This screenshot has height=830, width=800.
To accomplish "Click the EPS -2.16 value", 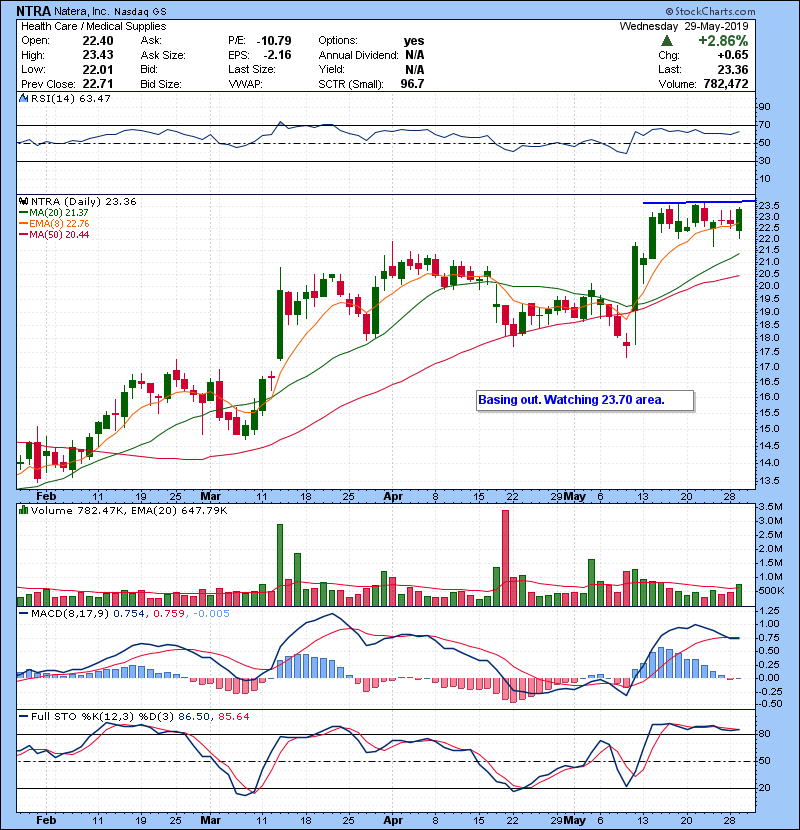I will (277, 55).
